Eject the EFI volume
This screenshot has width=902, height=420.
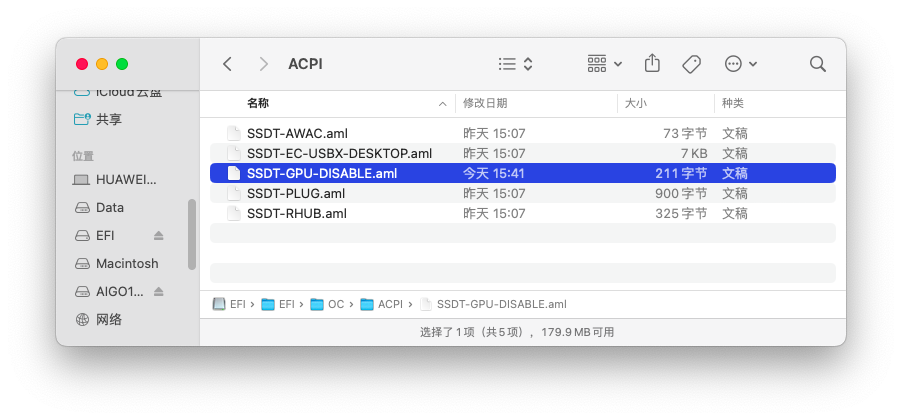(158, 236)
